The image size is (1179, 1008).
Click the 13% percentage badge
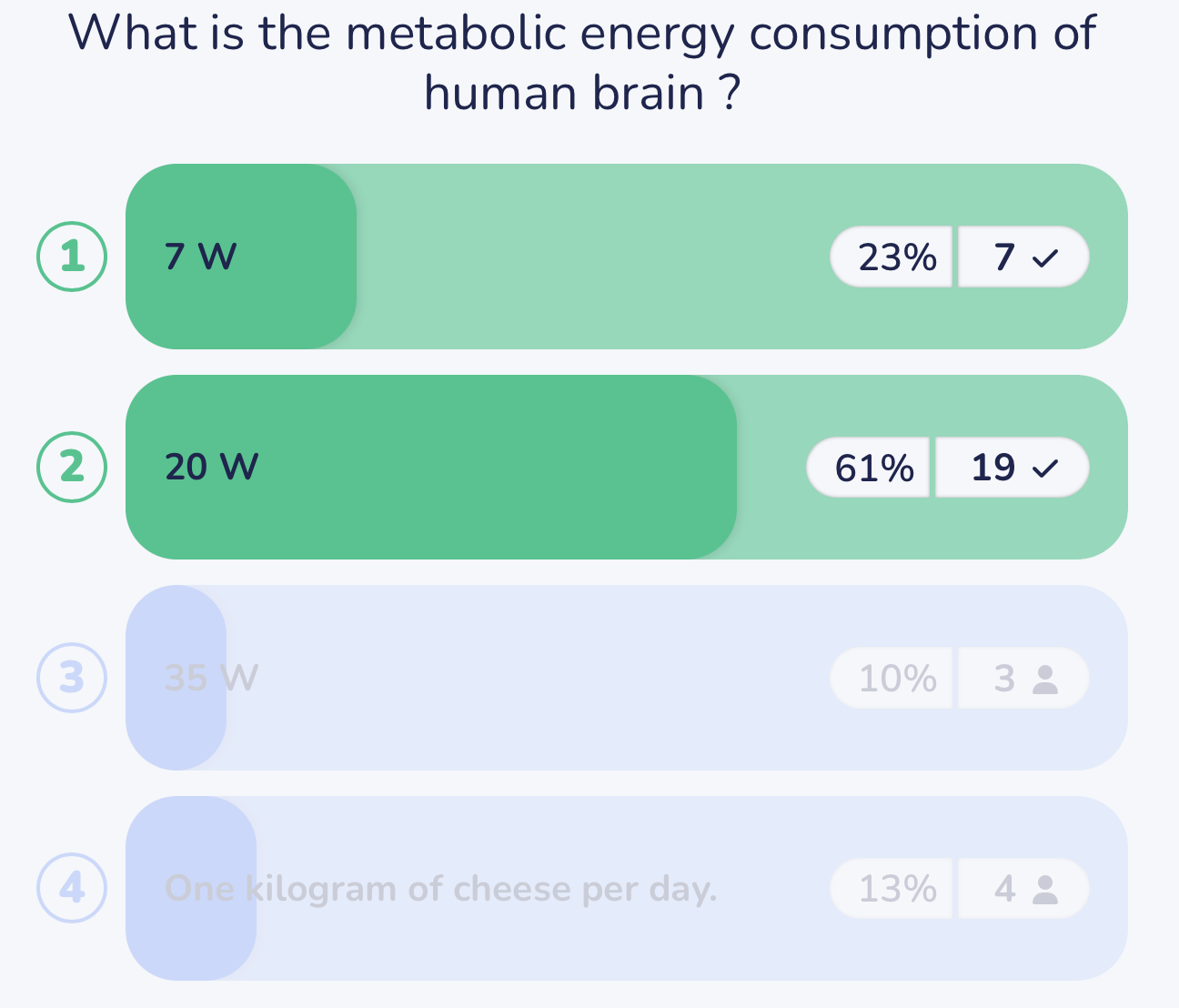(x=896, y=889)
